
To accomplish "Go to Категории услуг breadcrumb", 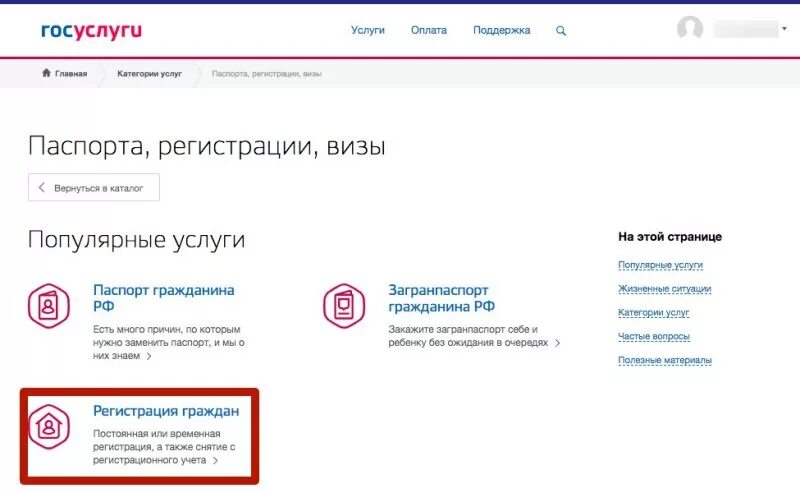I will coord(149,73).
